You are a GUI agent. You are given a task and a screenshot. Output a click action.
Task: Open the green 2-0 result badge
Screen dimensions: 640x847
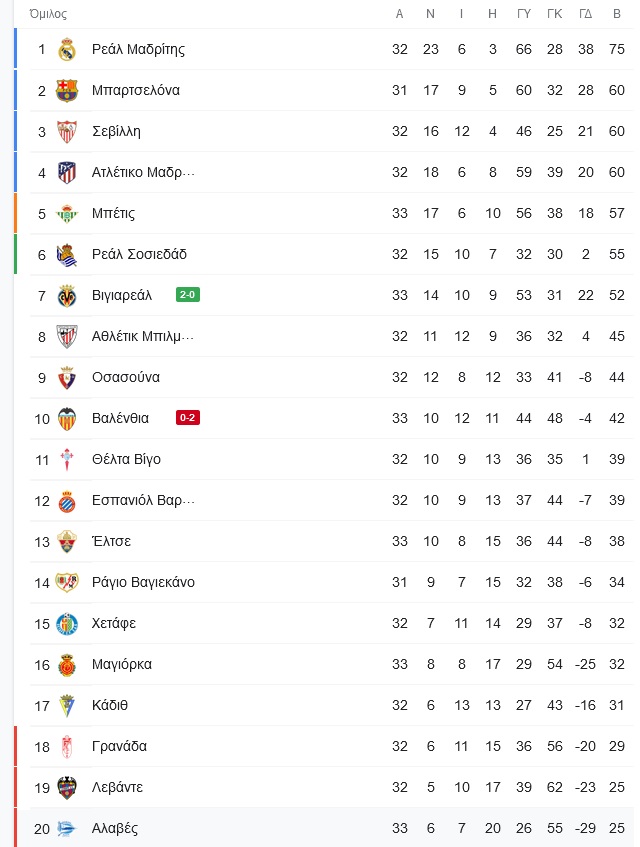(x=188, y=295)
